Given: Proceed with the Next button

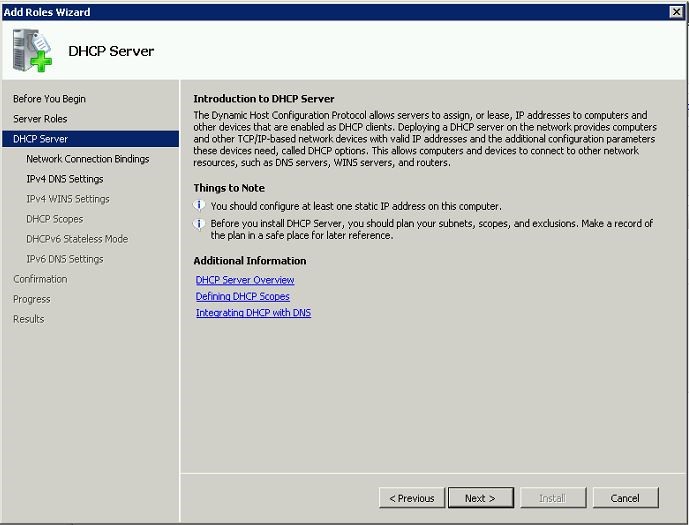Looking at the screenshot, I should click(x=481, y=498).
